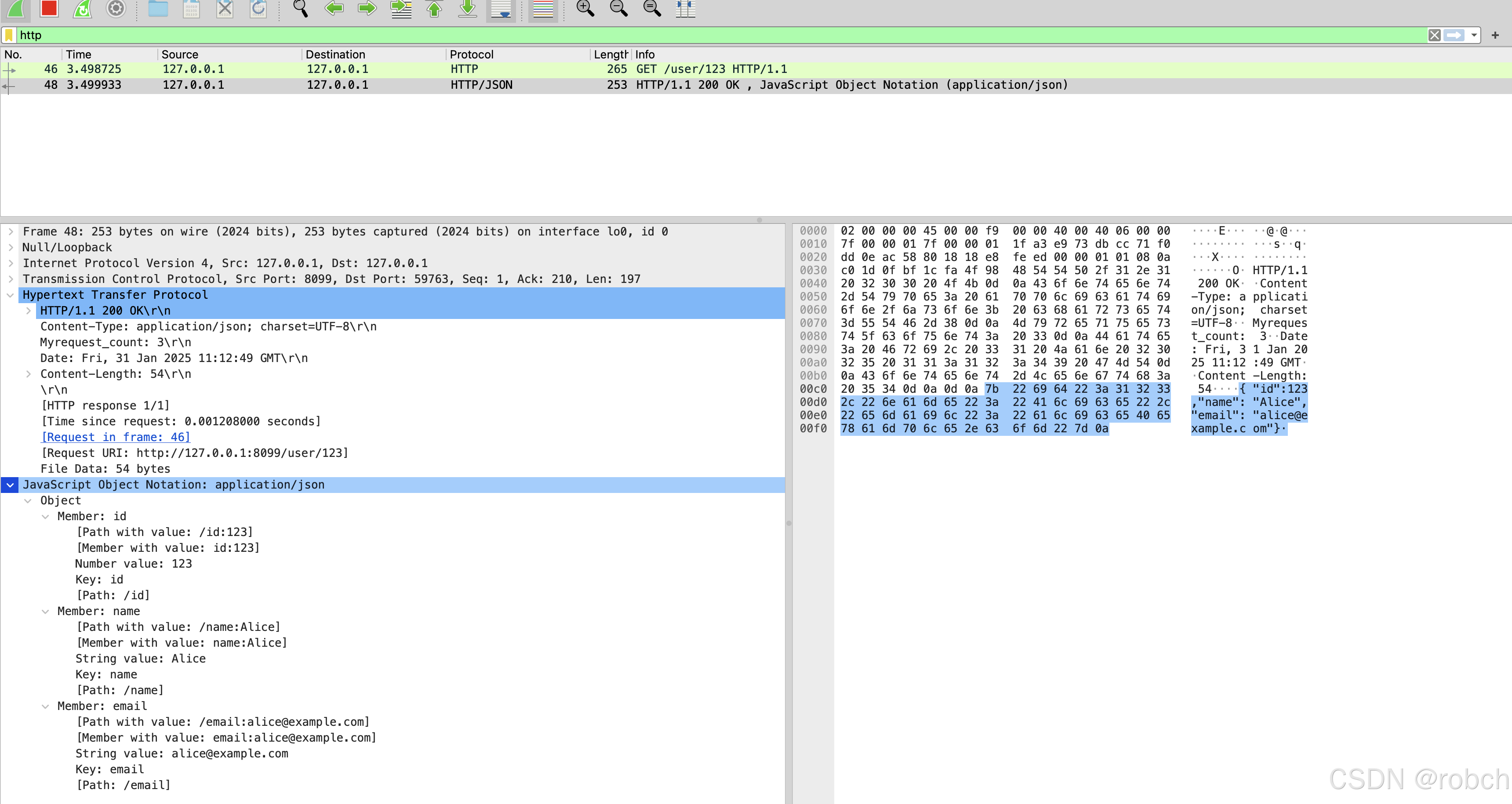Go back in packet history
Viewport: 1512px width, 804px height.
pos(334,8)
